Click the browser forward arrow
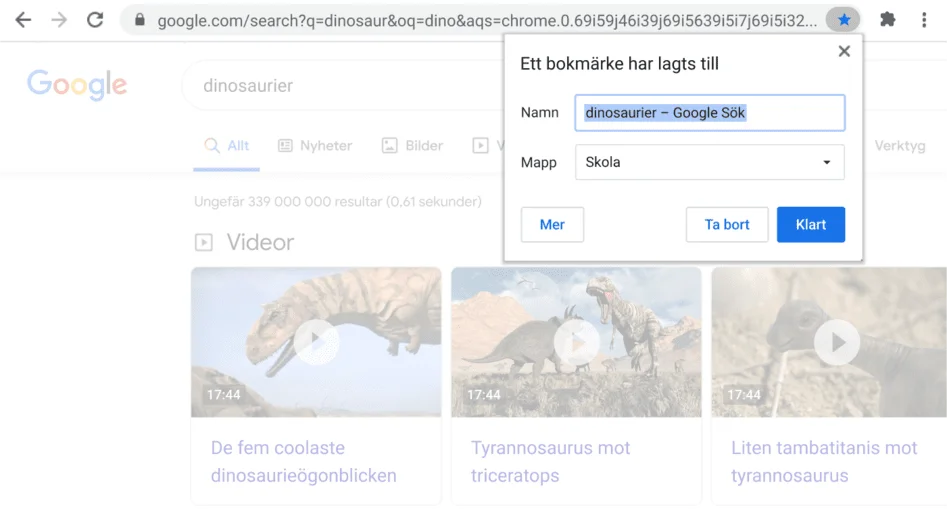 point(59,20)
